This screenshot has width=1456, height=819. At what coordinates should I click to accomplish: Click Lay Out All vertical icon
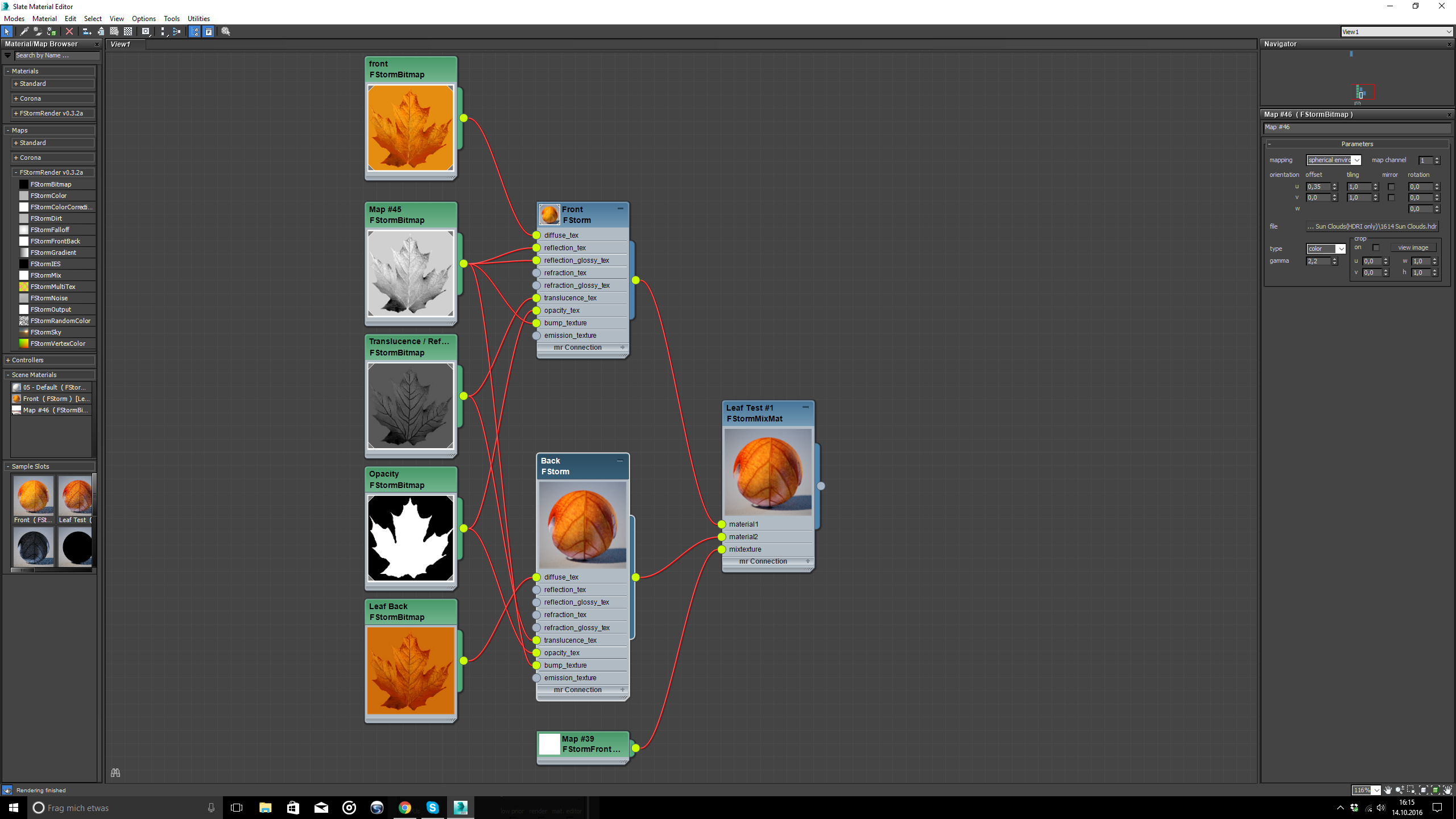163,32
